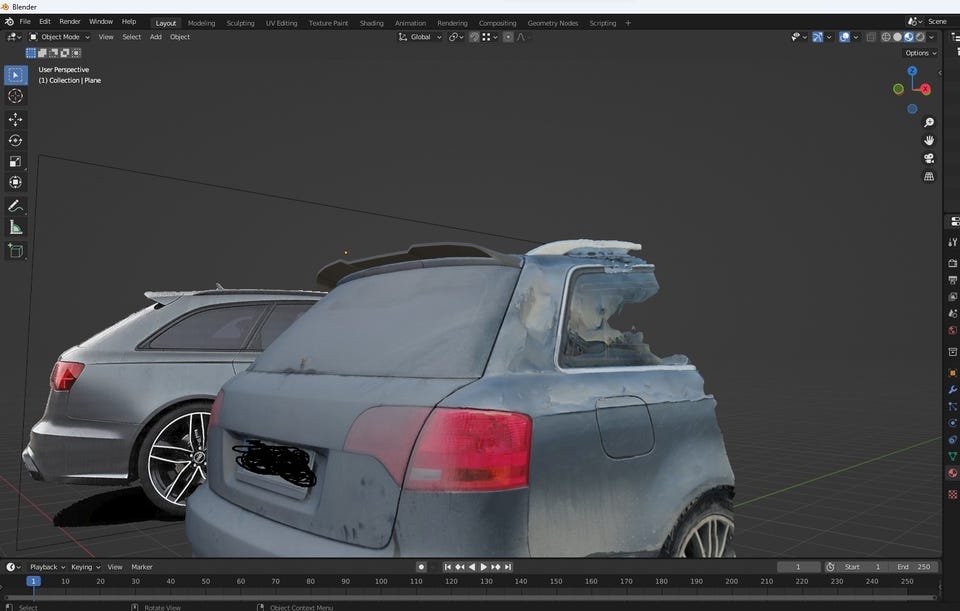Toggle X-ray display in the viewport header
The image size is (960, 611).
tap(870, 37)
